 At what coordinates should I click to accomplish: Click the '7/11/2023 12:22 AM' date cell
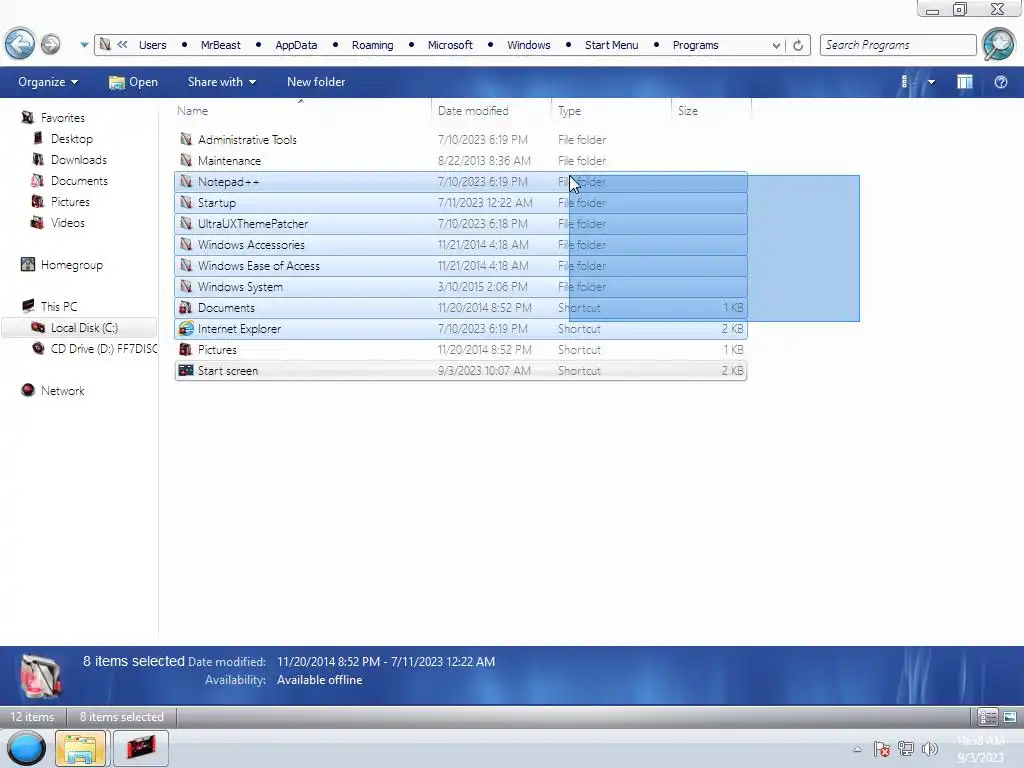click(x=485, y=202)
